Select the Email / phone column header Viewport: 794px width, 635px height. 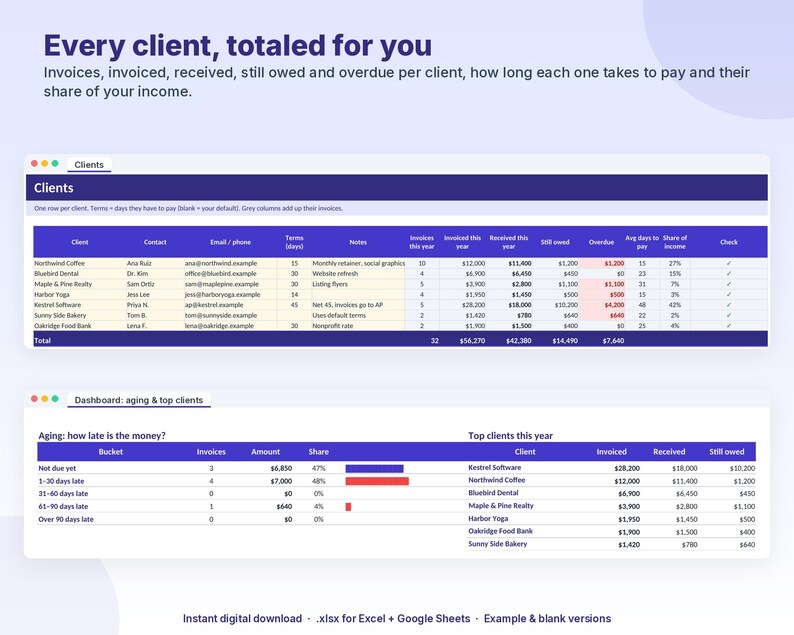pyautogui.click(x=230, y=242)
